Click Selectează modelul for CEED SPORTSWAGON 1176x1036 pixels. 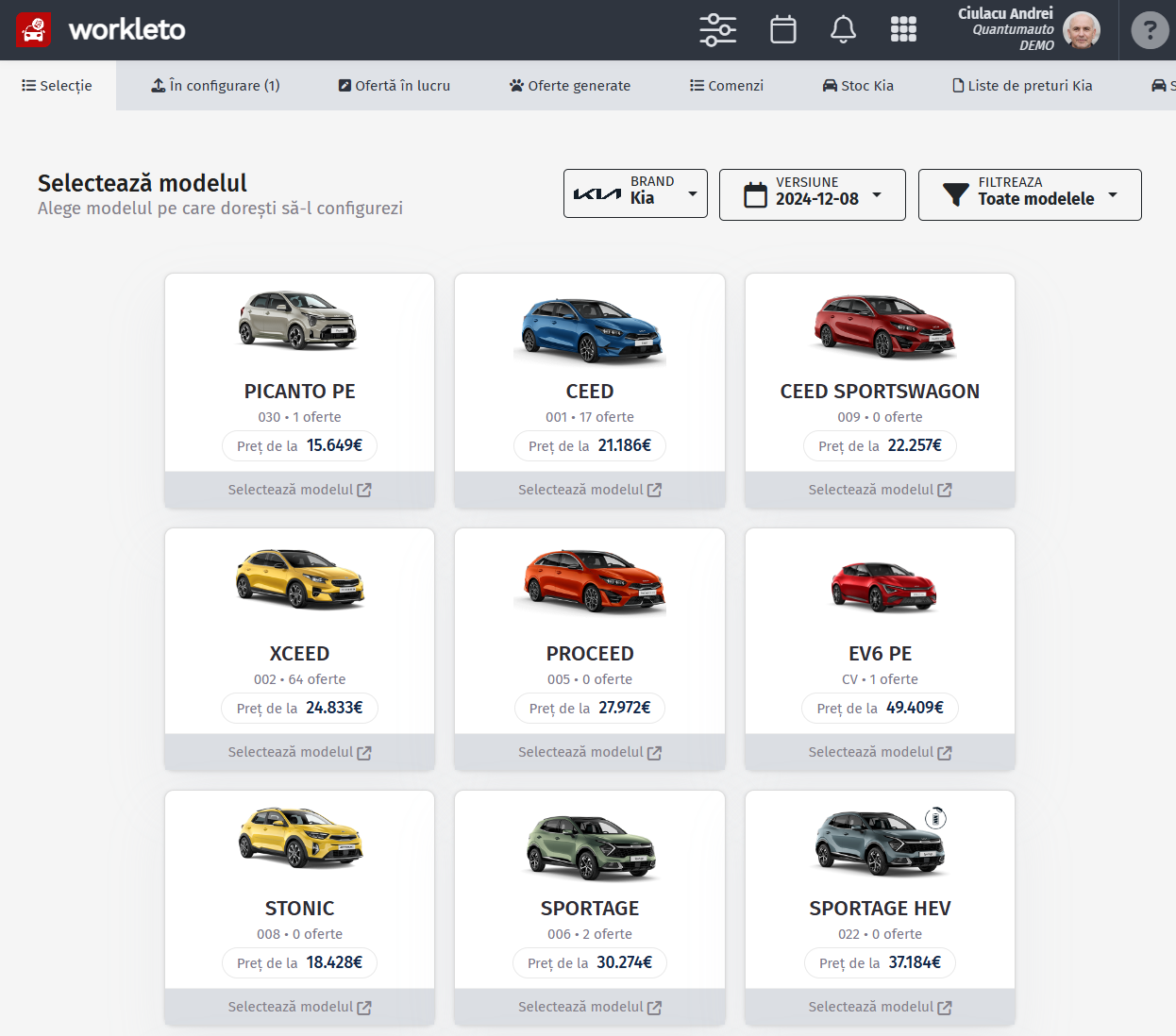(x=880, y=490)
